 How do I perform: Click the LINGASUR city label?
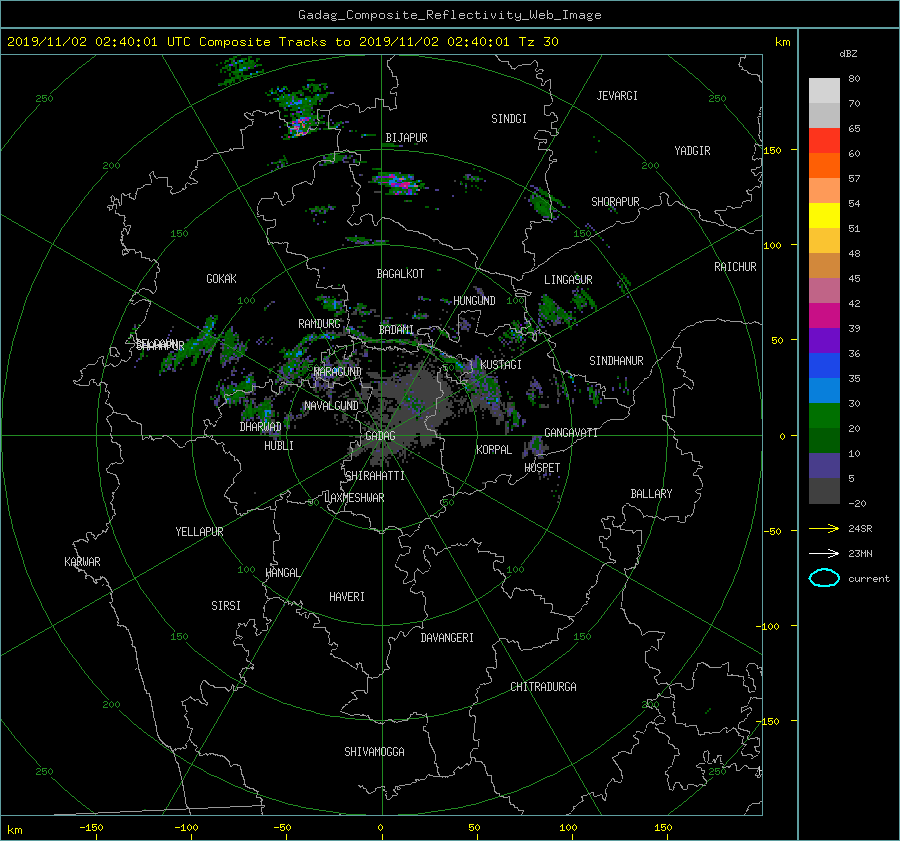tap(568, 280)
